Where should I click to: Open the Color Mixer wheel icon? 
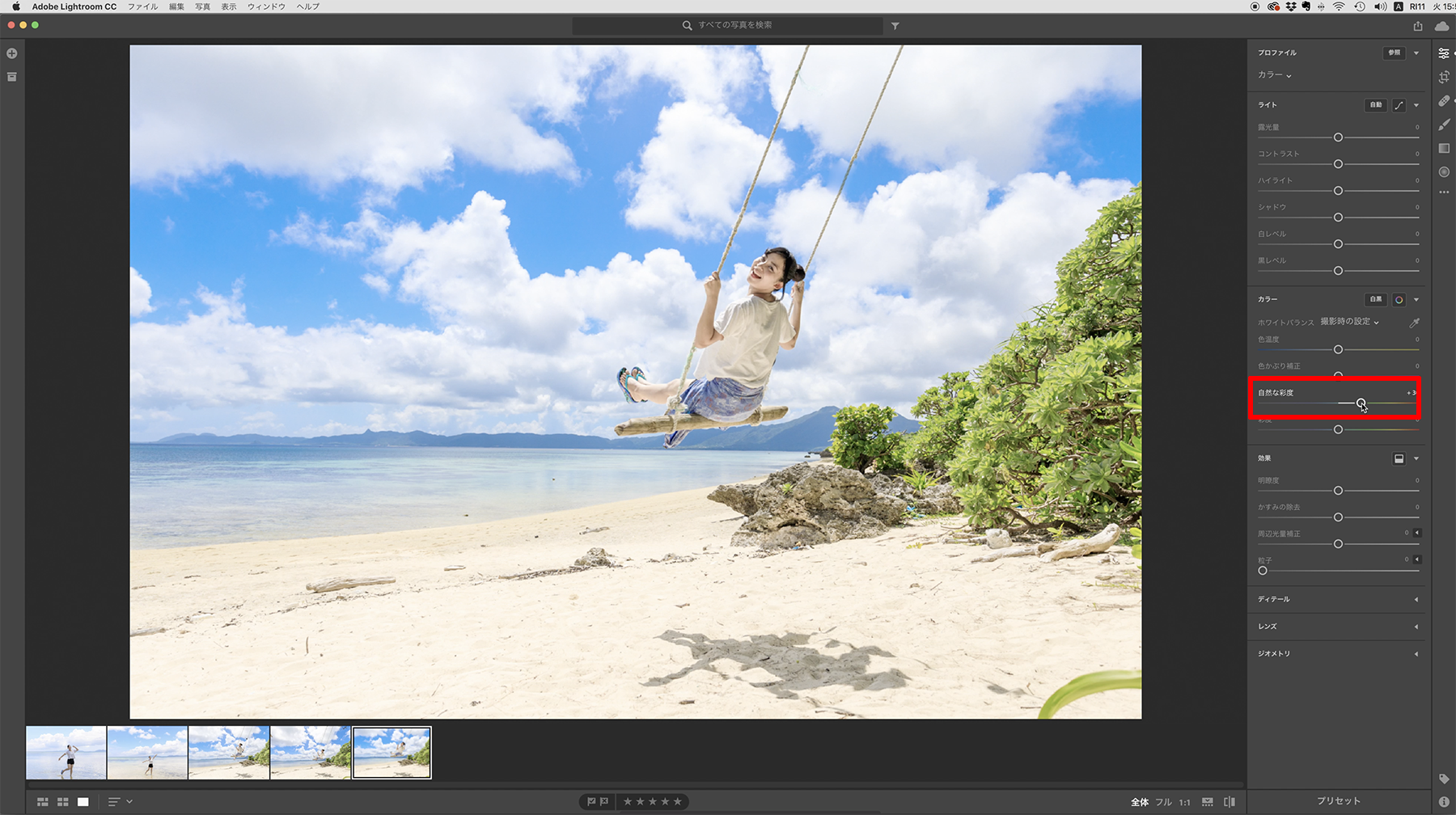(1399, 300)
